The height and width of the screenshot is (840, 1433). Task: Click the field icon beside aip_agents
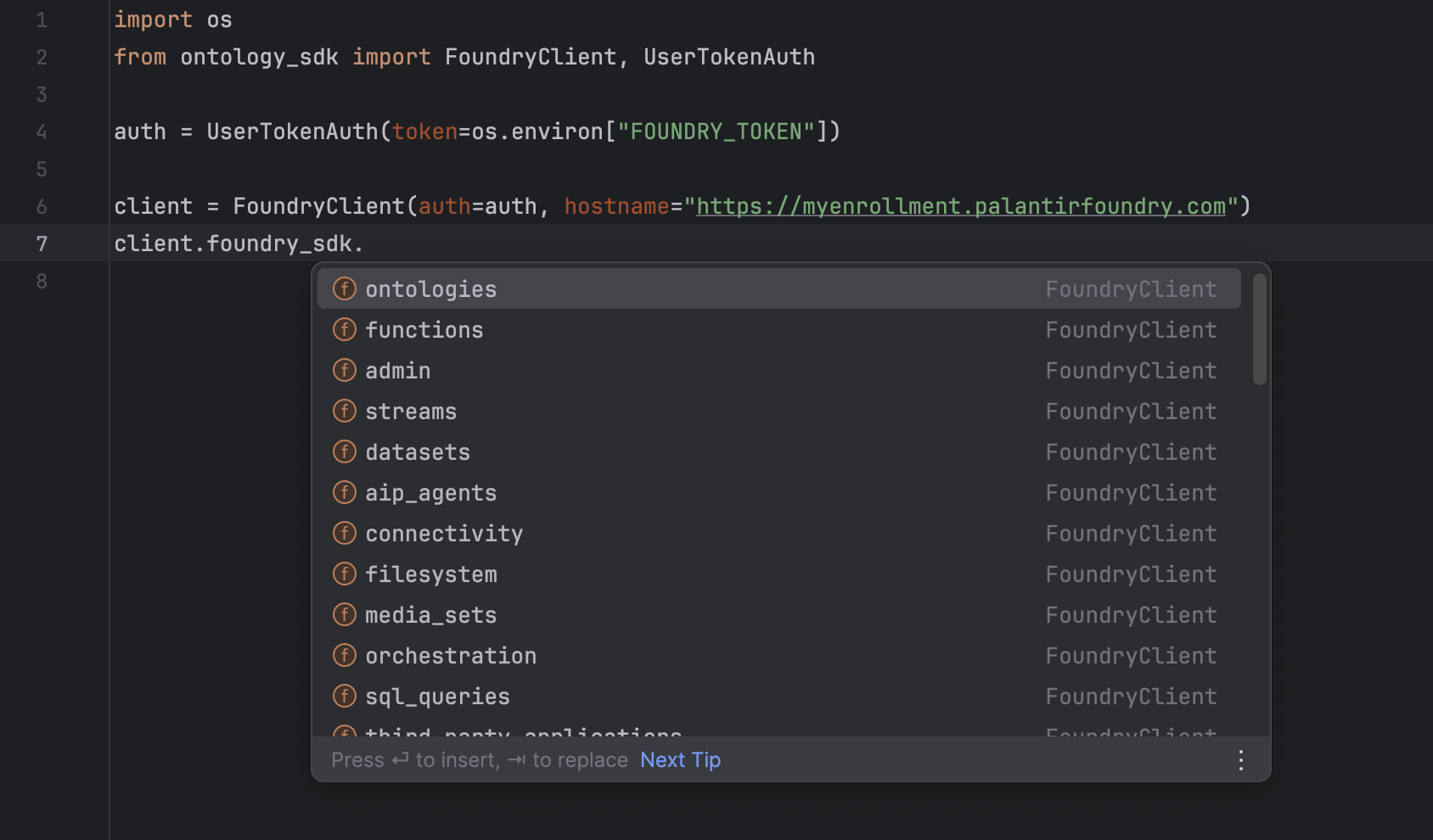344,492
